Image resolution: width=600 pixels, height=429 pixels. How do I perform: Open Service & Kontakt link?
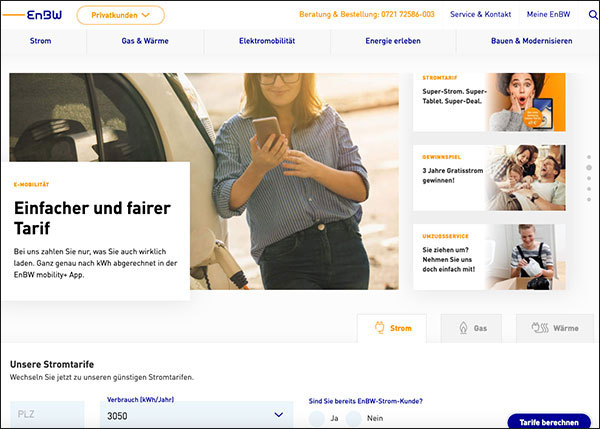[481, 15]
